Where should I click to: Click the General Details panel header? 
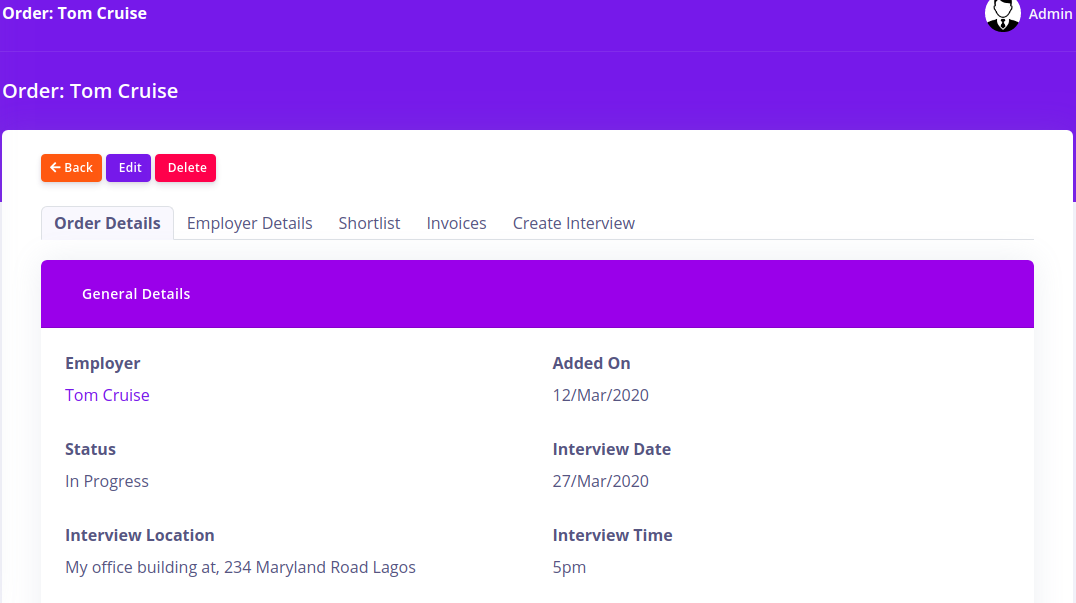pos(136,294)
